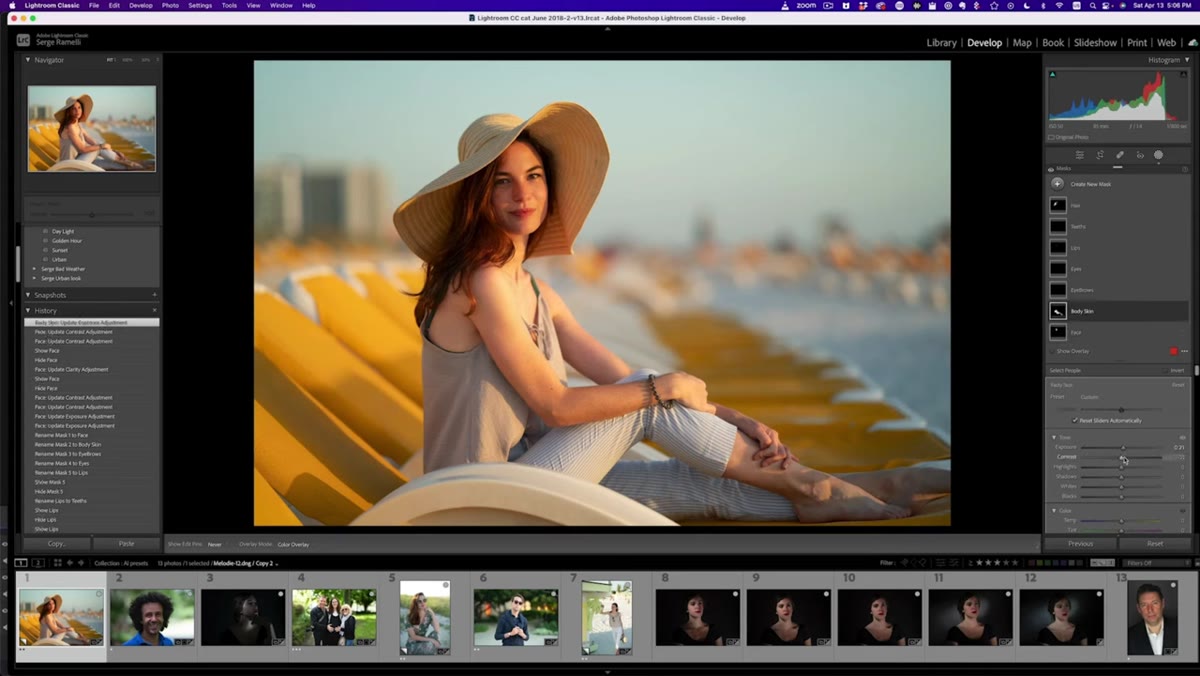Screen dimensions: 1200x676
Task: Toggle the Reset Sliders Automatically checkbox
Action: [1075, 420]
